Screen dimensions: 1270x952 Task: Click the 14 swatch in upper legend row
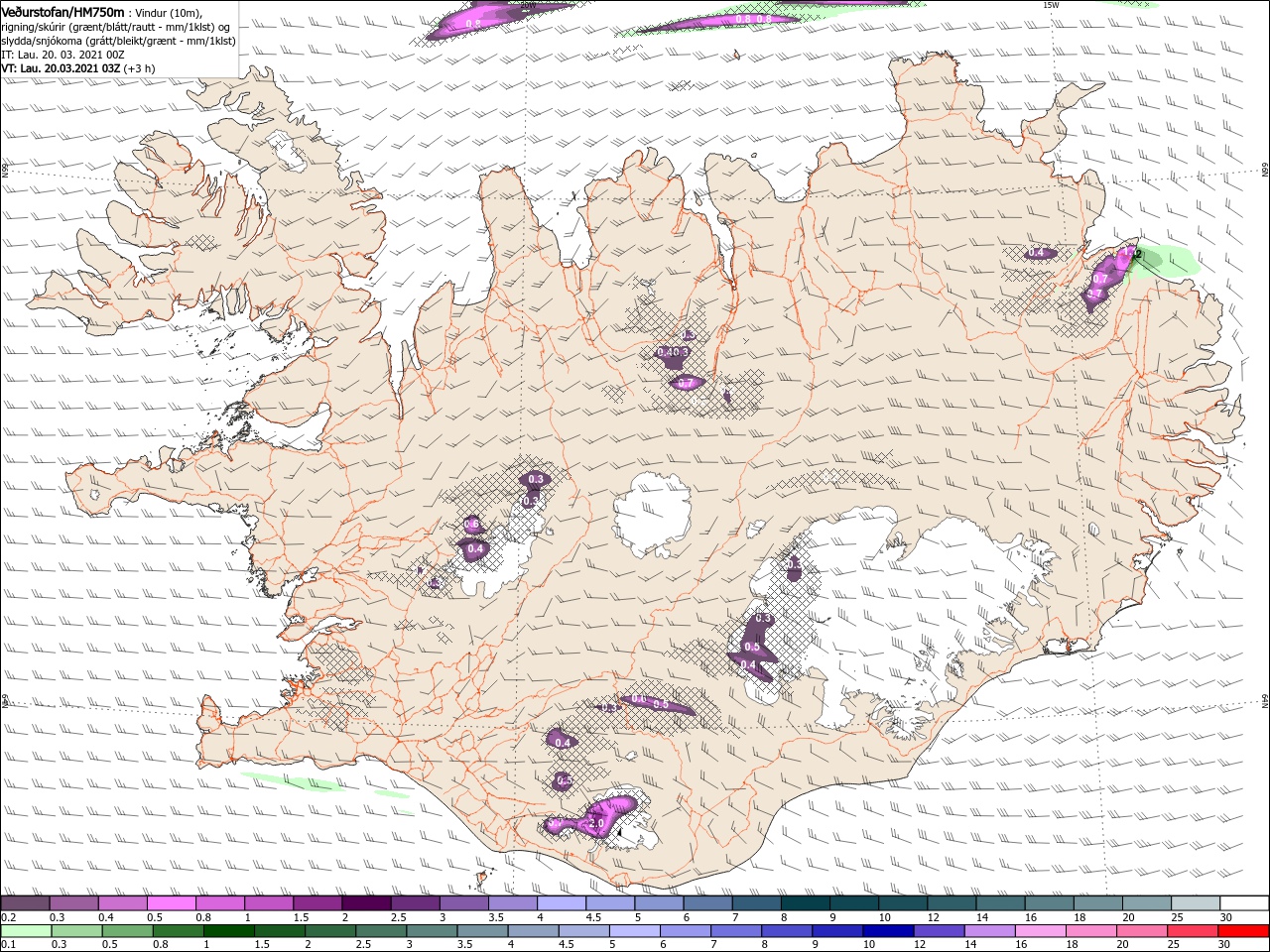(x=1000, y=903)
